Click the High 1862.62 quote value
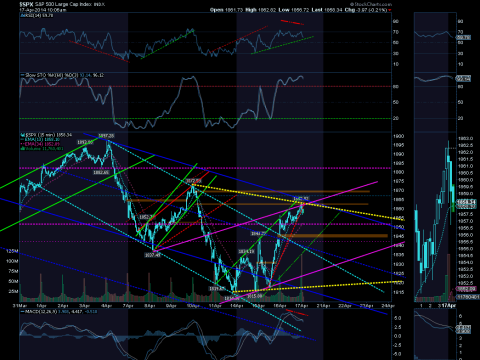 [x=261, y=10]
